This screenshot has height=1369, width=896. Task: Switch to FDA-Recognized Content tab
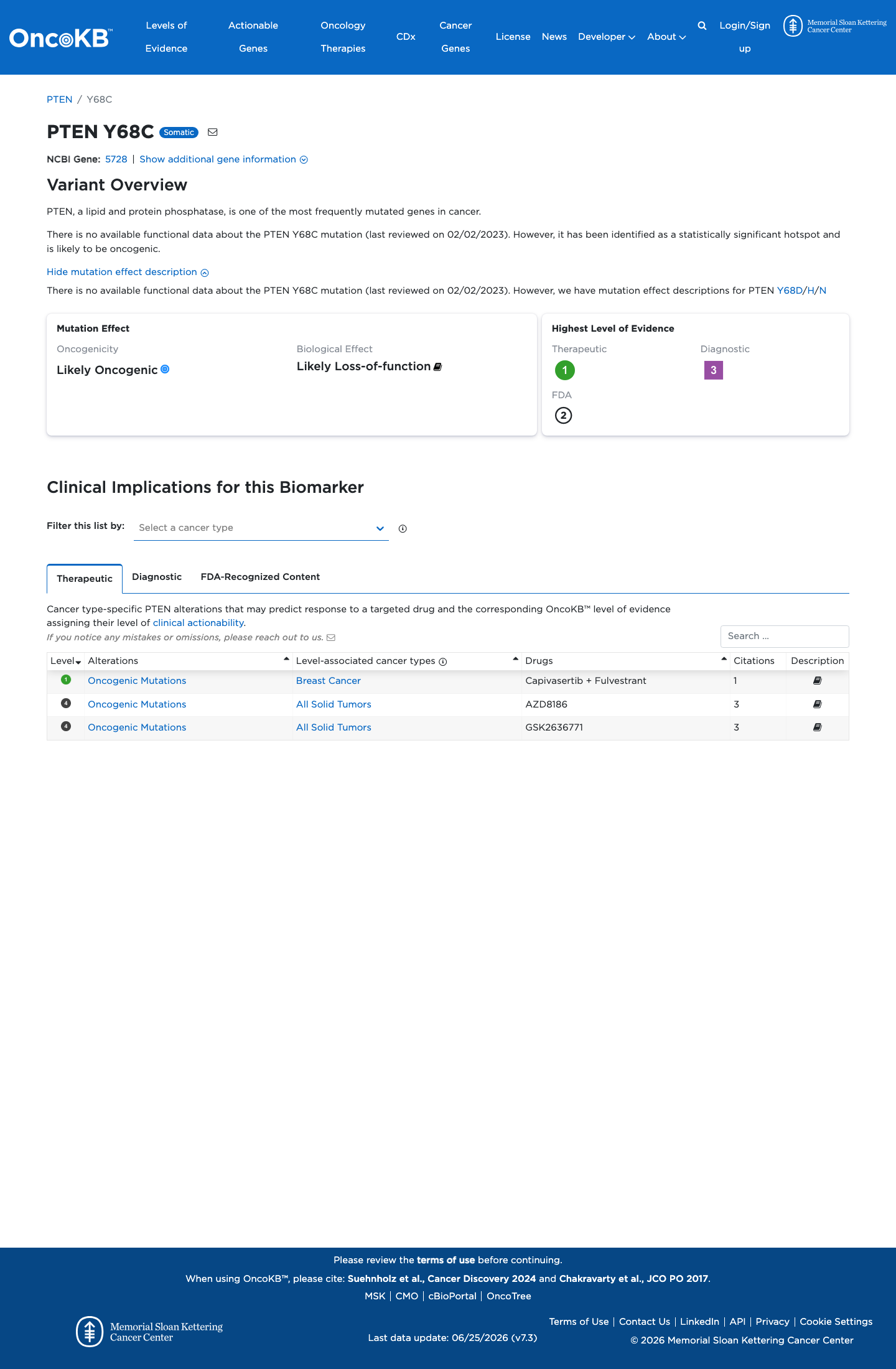pos(260,577)
